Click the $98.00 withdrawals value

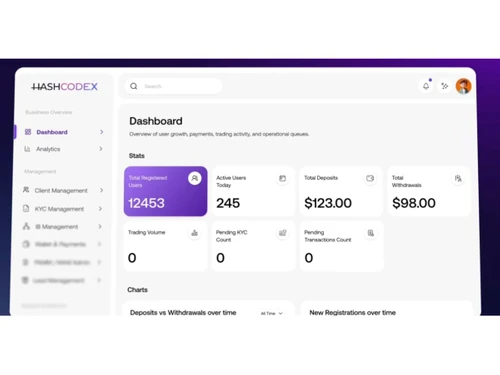tap(414, 203)
